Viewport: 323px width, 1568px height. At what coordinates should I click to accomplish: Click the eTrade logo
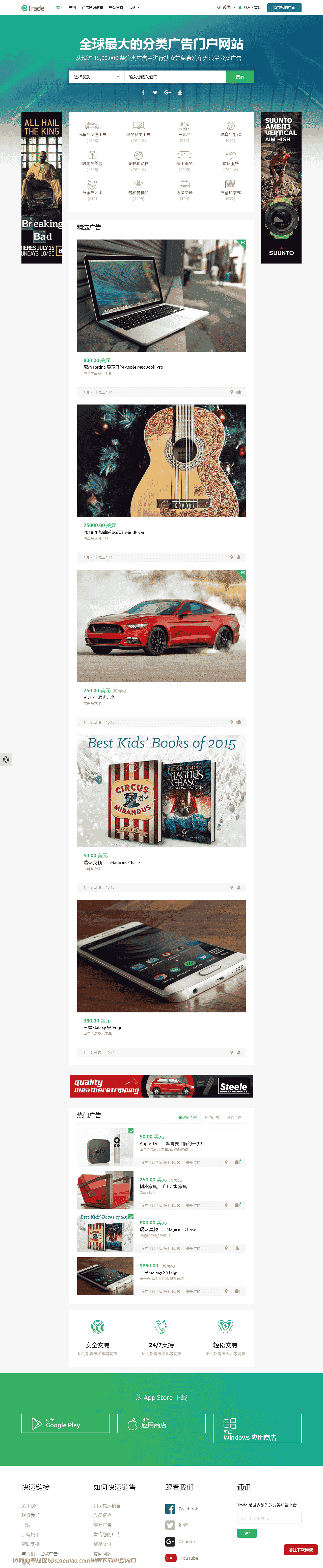tap(33, 8)
